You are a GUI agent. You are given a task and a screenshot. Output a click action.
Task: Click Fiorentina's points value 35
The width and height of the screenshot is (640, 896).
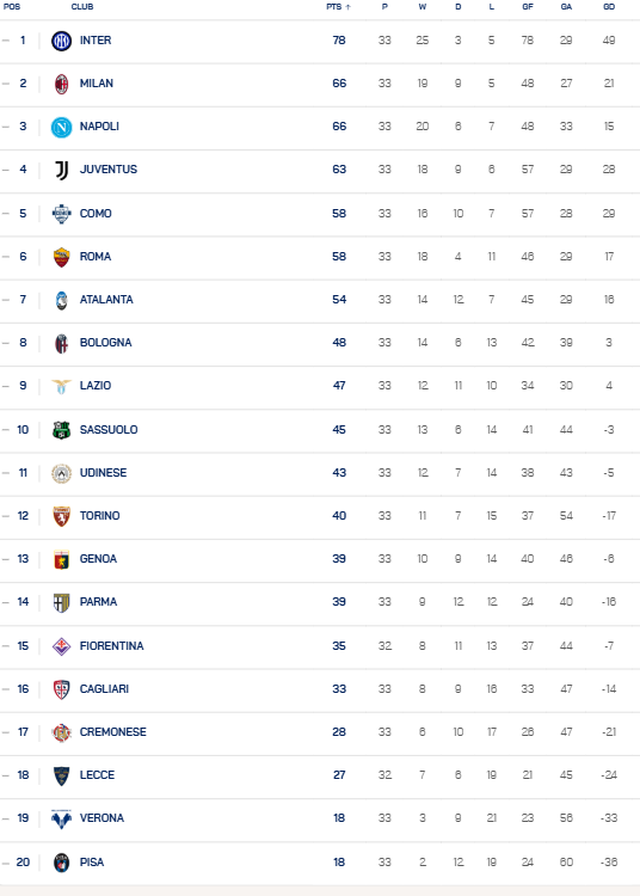point(338,645)
